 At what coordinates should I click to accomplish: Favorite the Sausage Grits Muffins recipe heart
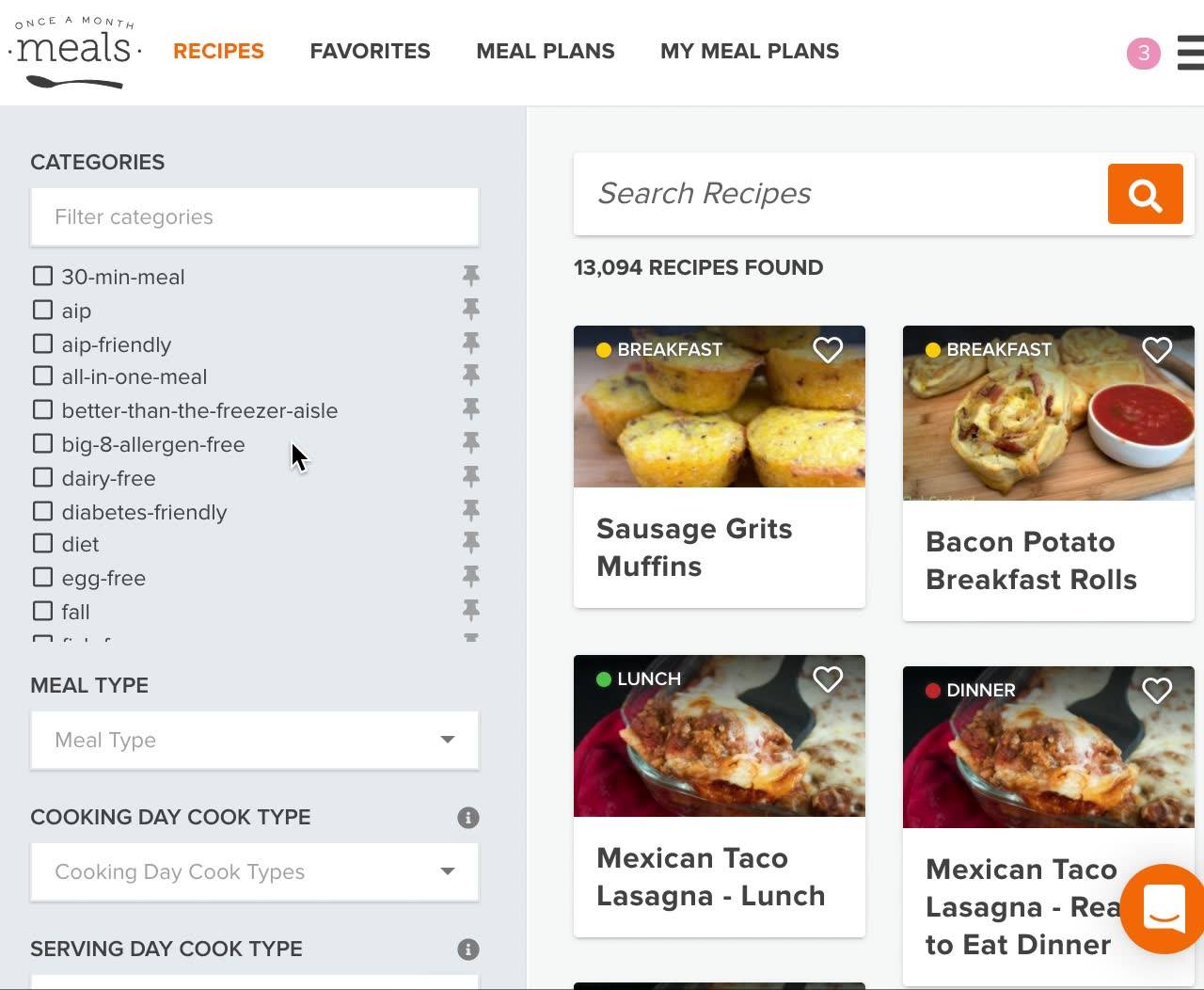coord(828,350)
